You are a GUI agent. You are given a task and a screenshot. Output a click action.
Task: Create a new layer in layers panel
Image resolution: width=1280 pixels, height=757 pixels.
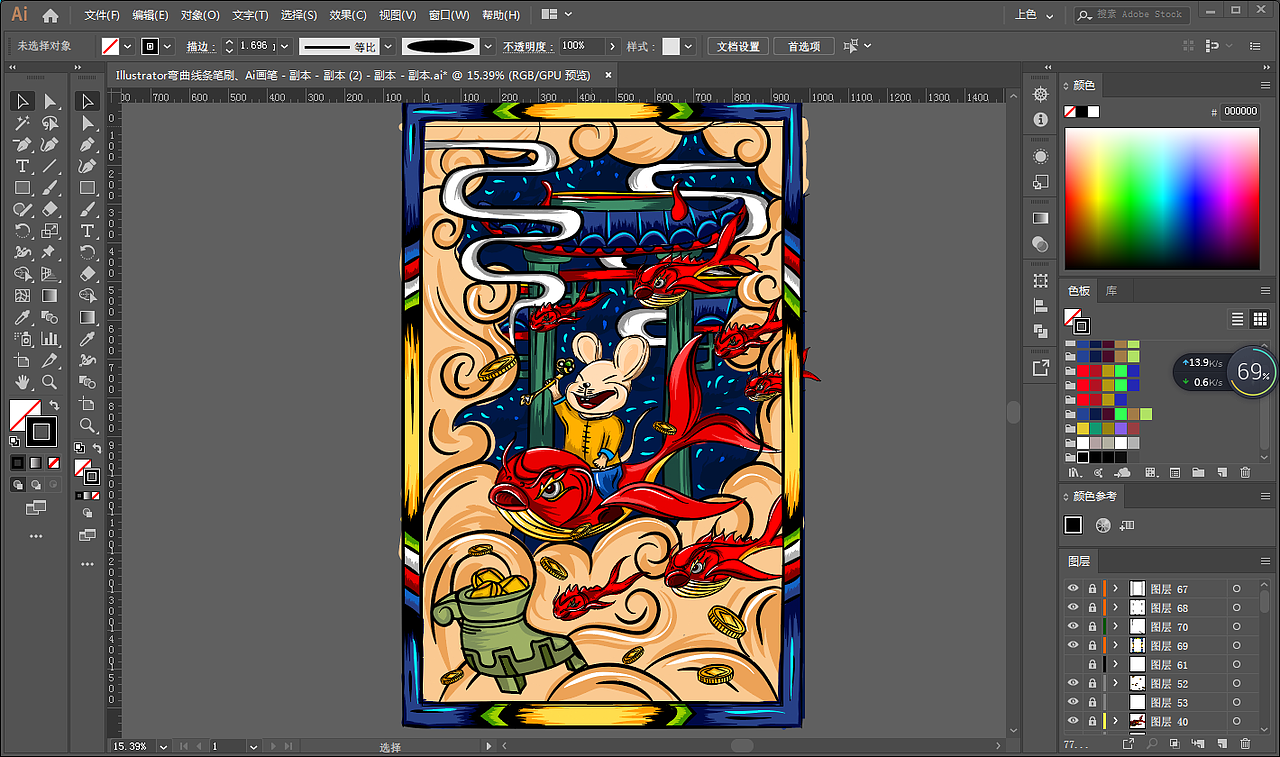coord(1221,743)
